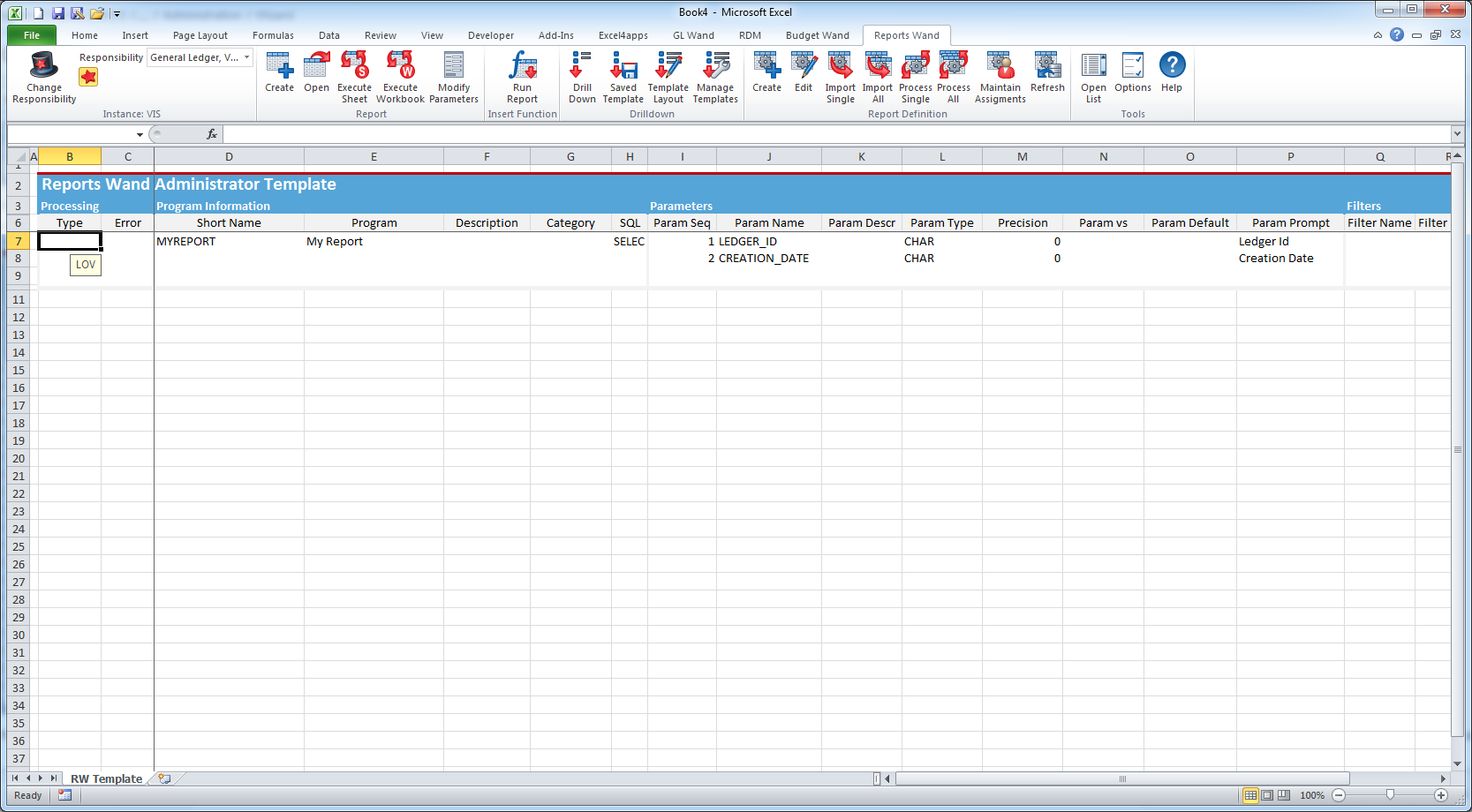The height and width of the screenshot is (812, 1472).
Task: Click the Name Box field
Action: pyautogui.click(x=71, y=134)
